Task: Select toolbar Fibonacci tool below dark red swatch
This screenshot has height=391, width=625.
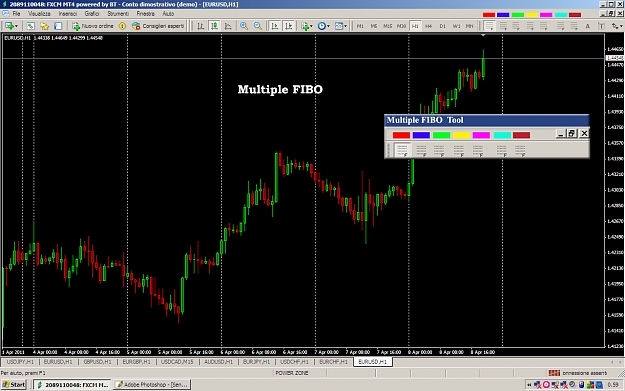Action: (574, 26)
